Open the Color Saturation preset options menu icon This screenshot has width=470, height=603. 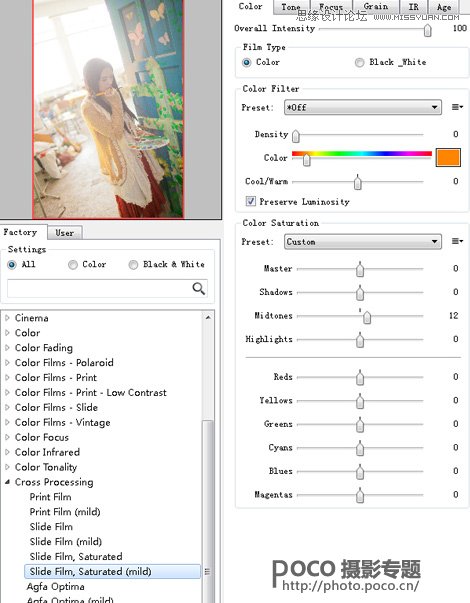(x=457, y=241)
